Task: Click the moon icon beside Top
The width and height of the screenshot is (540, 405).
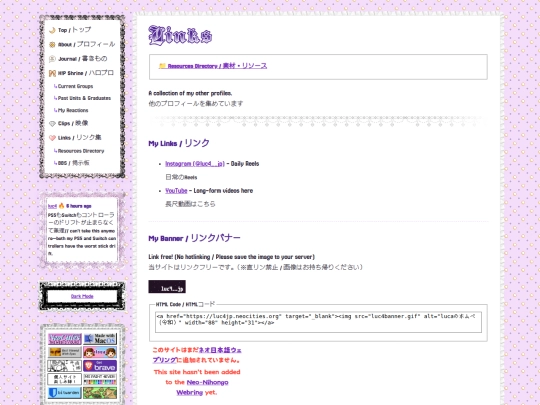Action: pyautogui.click(x=52, y=30)
